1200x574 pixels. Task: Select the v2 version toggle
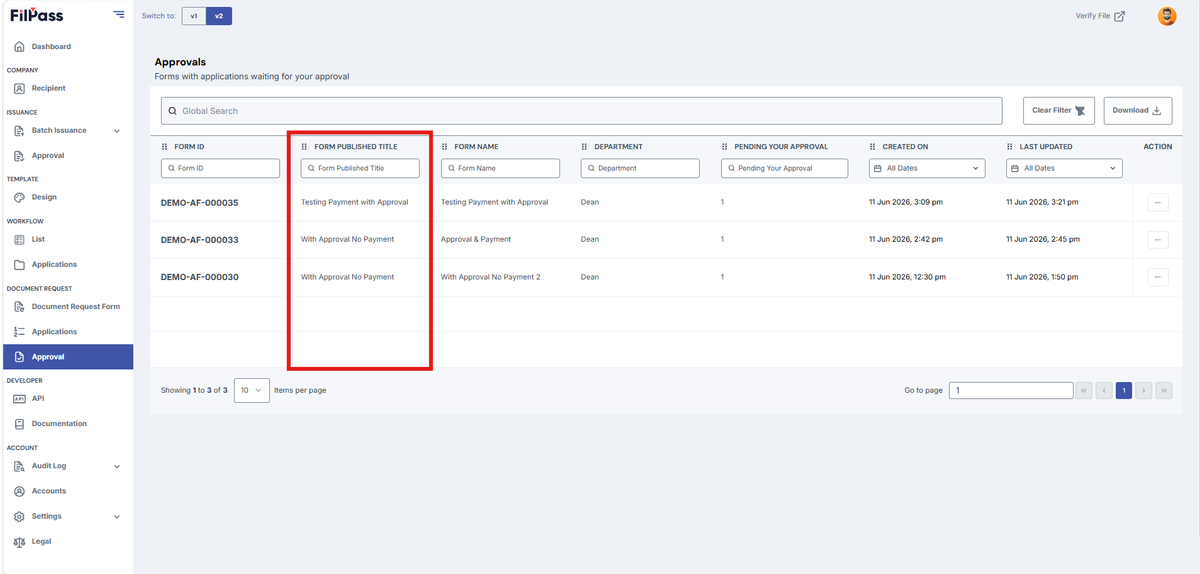point(219,16)
